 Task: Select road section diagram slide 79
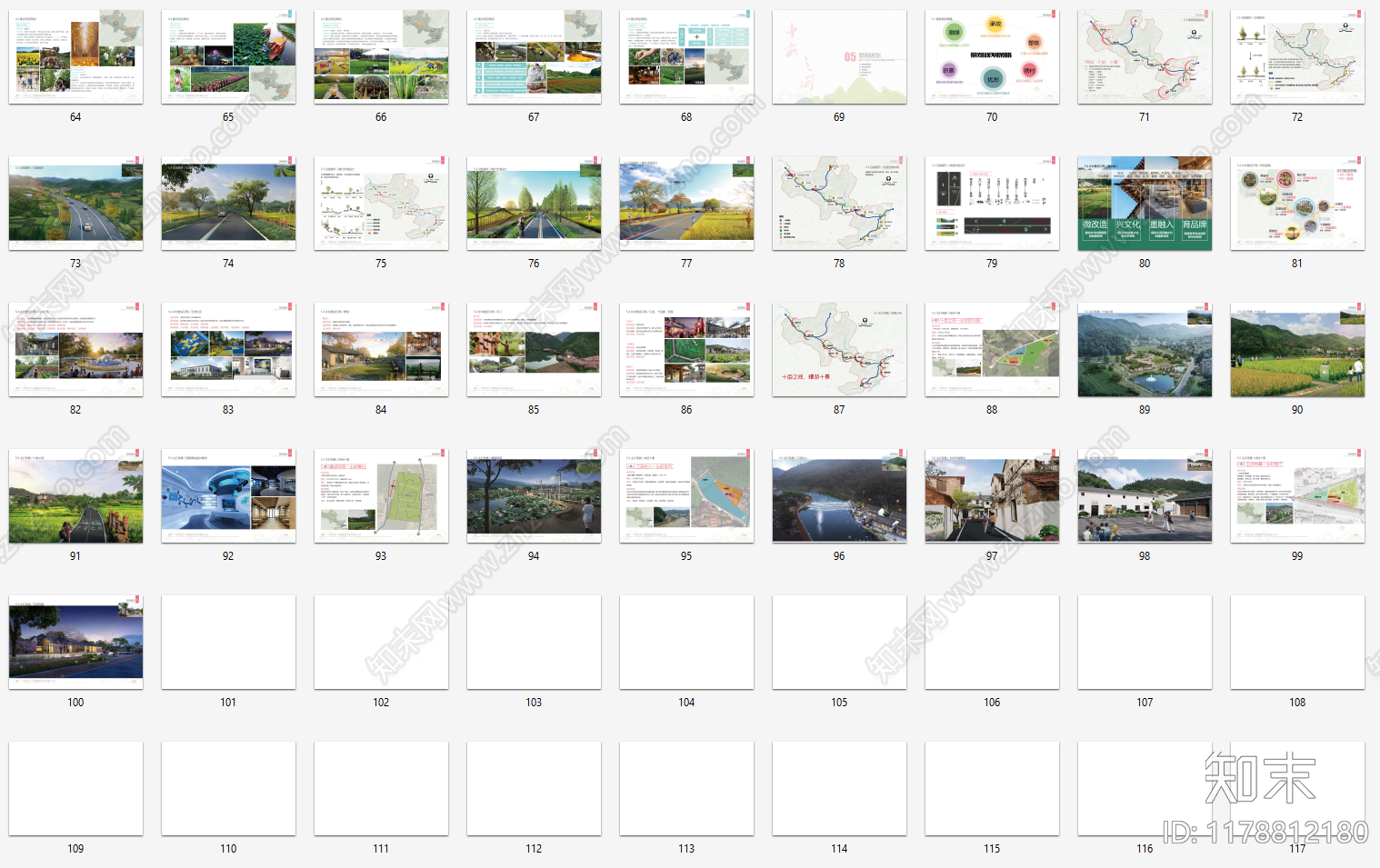pyautogui.click(x=992, y=203)
